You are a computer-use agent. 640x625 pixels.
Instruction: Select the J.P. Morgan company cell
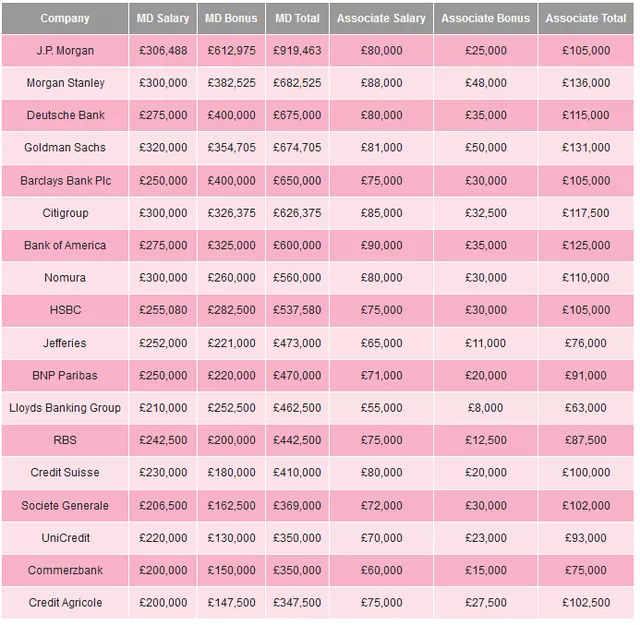coord(65,51)
